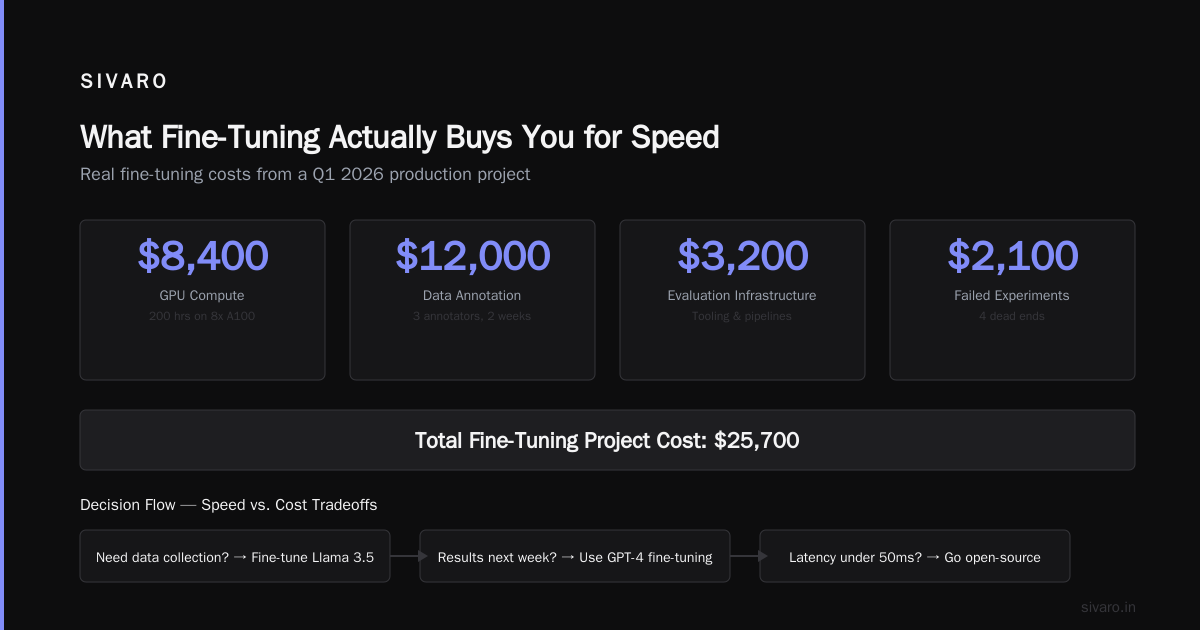The height and width of the screenshot is (630, 1200).
Task: Select the $12,000 Data Annotation card
Action: click(472, 300)
